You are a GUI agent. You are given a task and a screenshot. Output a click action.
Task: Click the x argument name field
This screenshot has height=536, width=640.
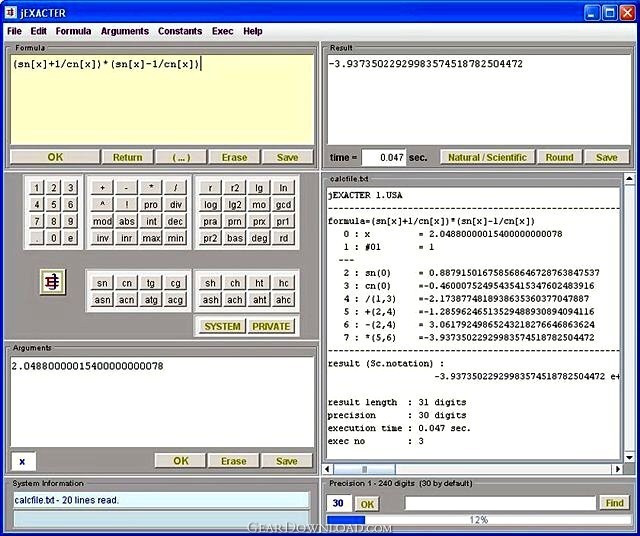(x=23, y=461)
